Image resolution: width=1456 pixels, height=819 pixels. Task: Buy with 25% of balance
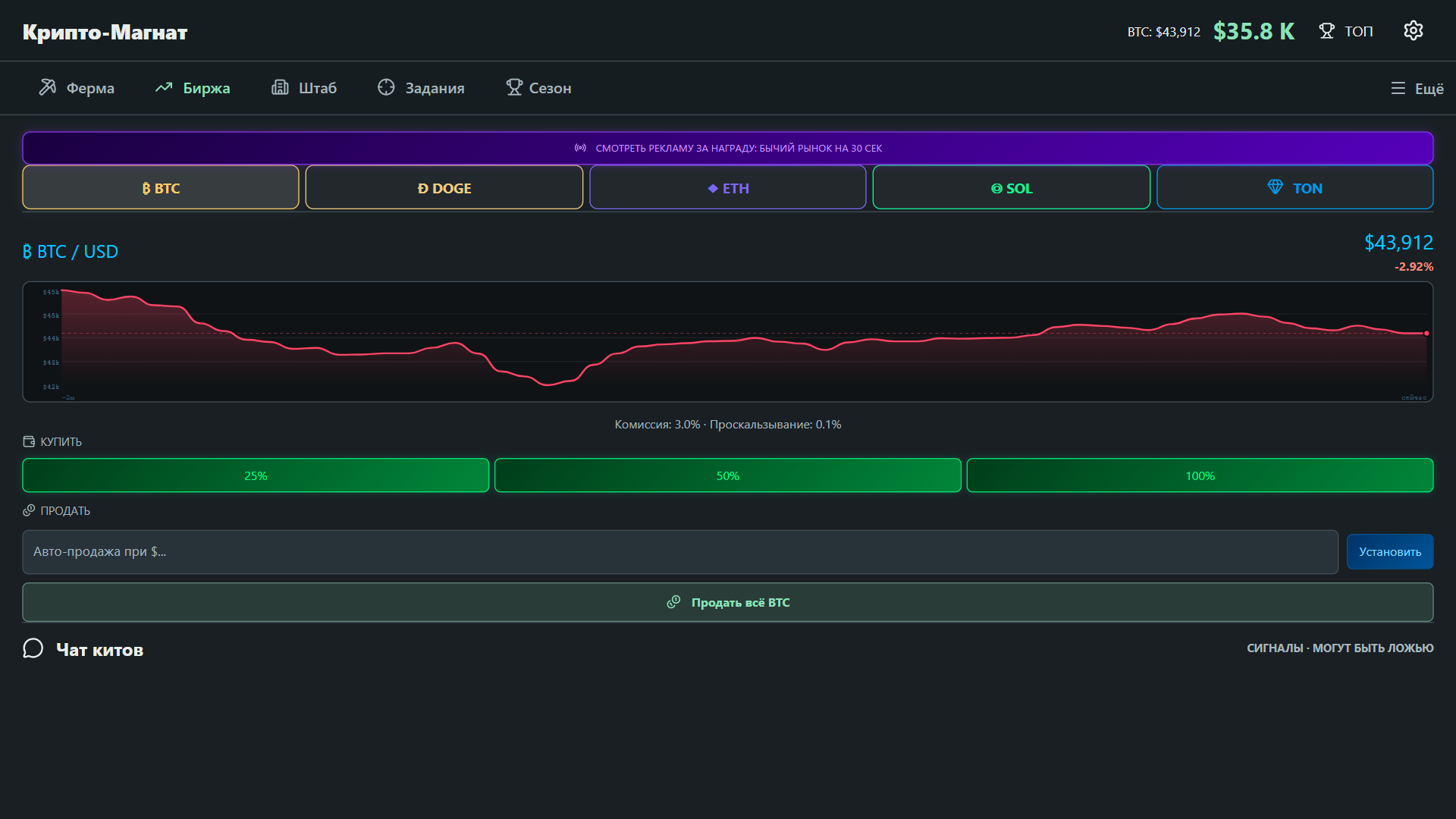(256, 475)
